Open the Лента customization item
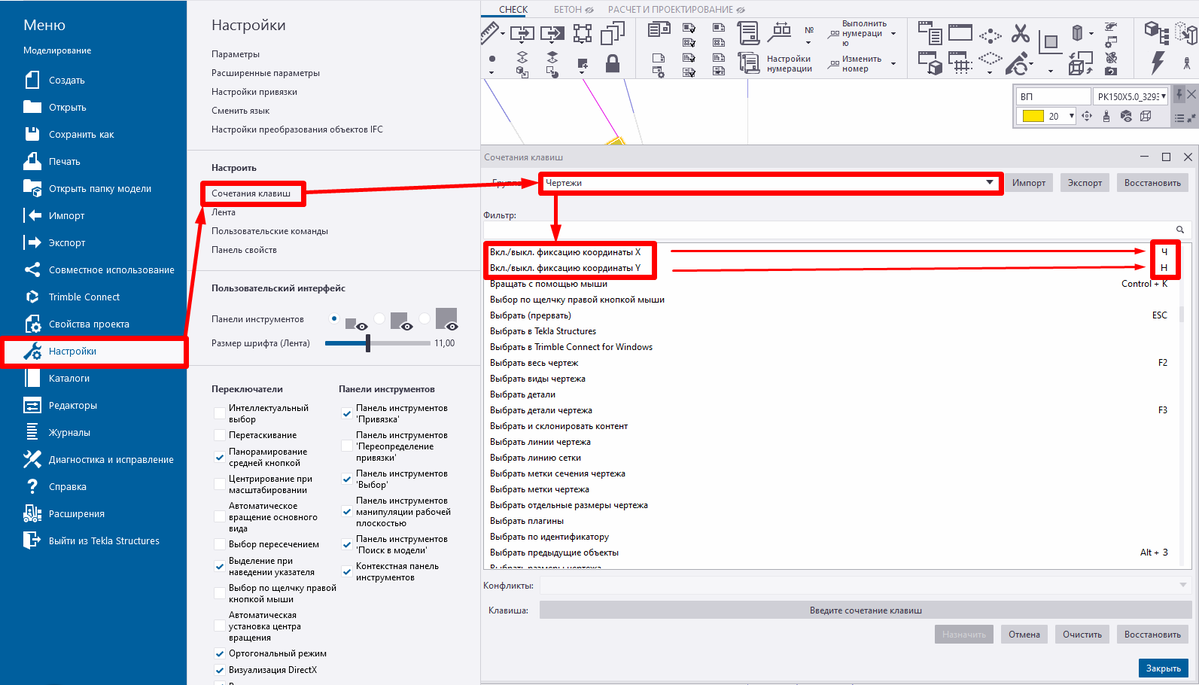 tap(223, 213)
